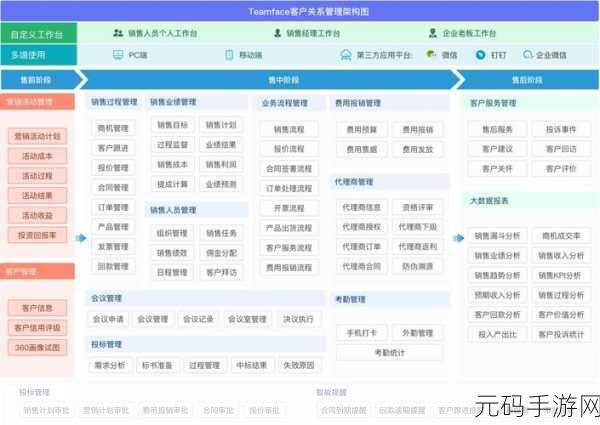Click the 组织管理 box
This screenshot has height=425, width=600.
point(173,233)
